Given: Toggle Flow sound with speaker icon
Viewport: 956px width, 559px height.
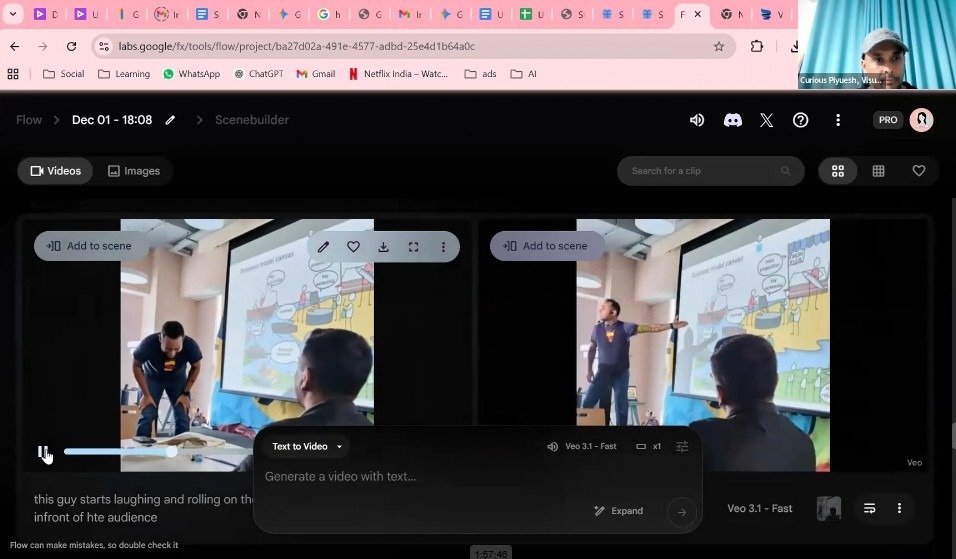Looking at the screenshot, I should (697, 120).
